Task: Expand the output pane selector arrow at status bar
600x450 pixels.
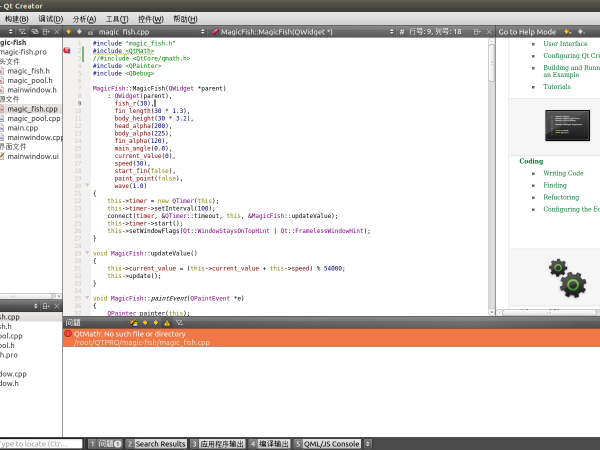Action: [369, 444]
